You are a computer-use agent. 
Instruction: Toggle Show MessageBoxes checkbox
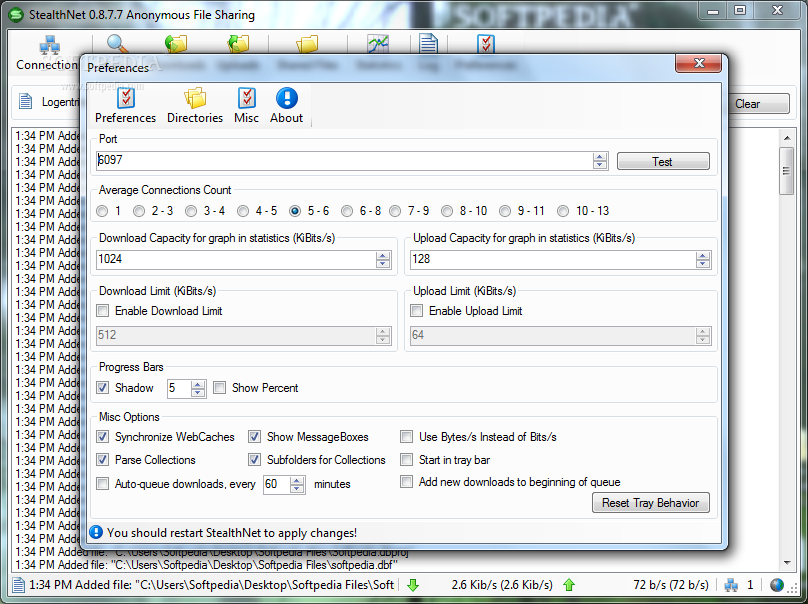[x=254, y=437]
